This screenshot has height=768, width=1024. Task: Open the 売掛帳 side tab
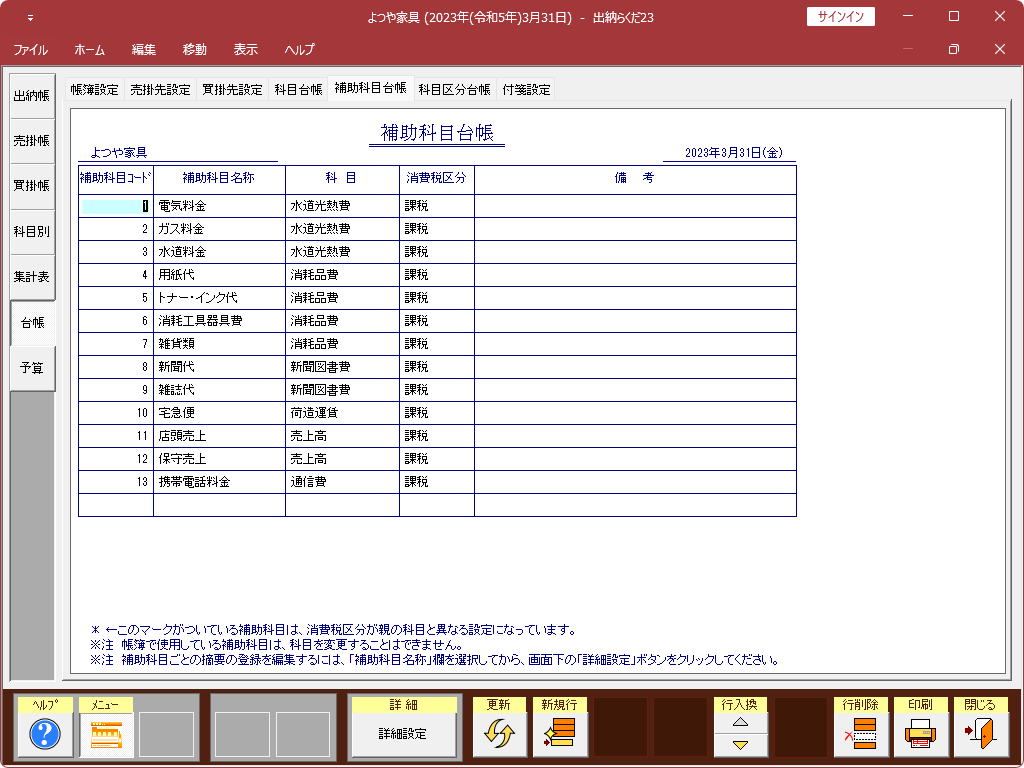pyautogui.click(x=32, y=141)
